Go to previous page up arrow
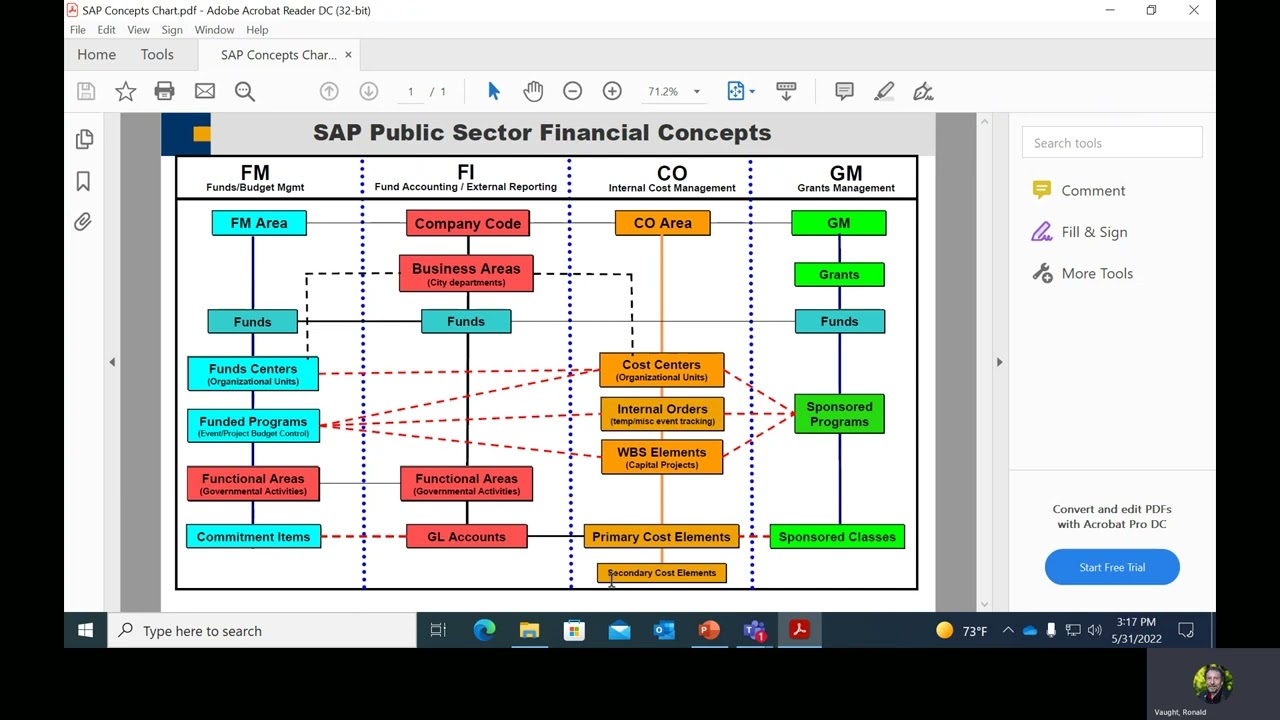This screenshot has width=1280, height=720. [x=329, y=91]
